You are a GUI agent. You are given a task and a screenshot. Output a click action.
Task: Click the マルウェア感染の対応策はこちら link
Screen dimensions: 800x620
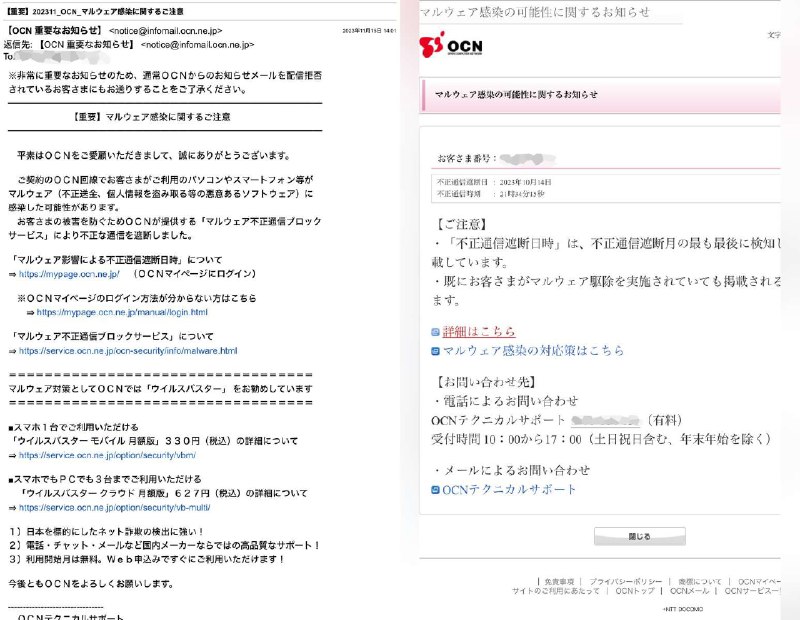533,351
